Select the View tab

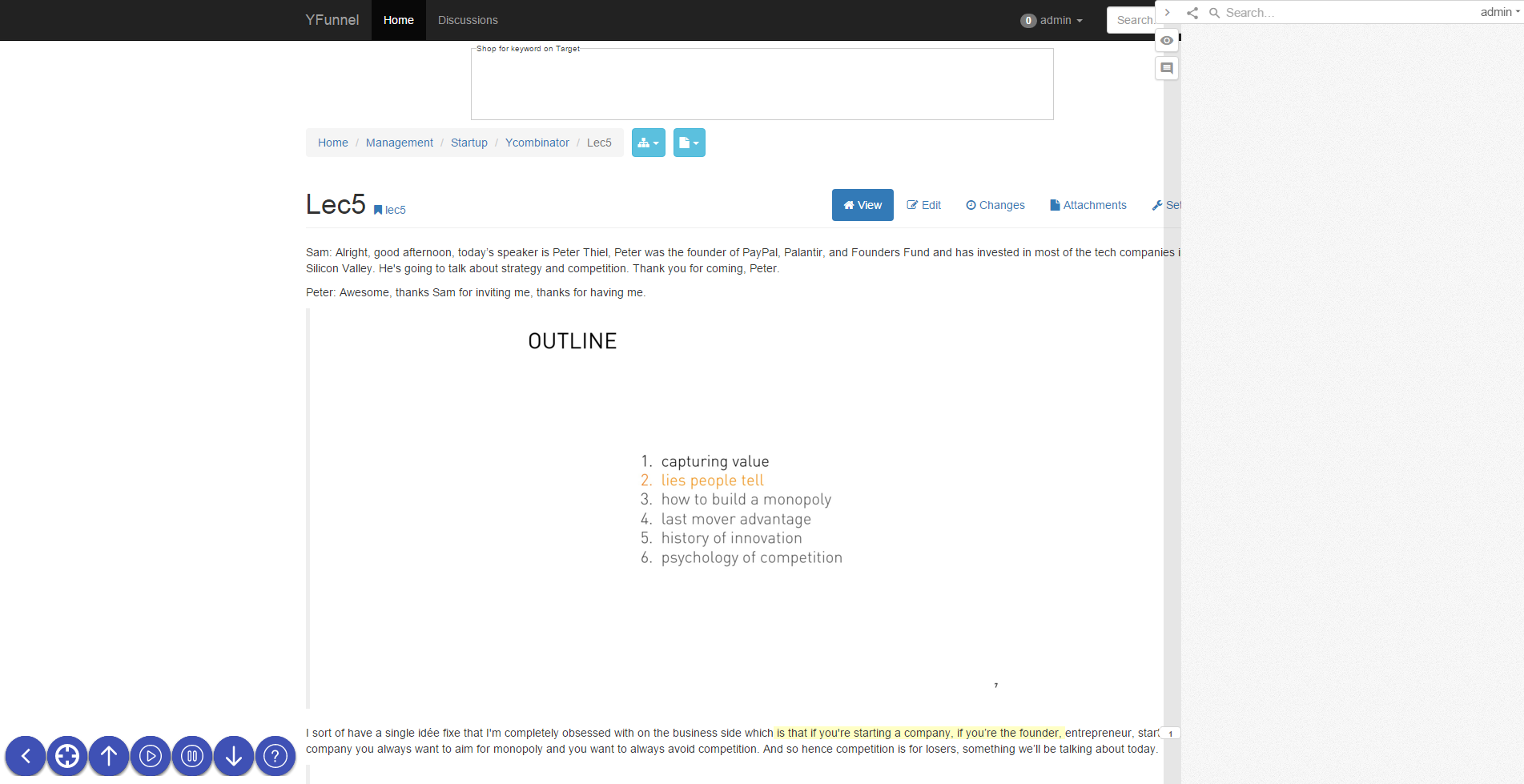(863, 205)
